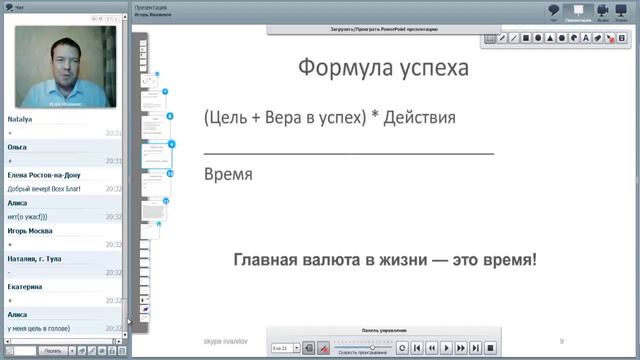Screen dimensions: 640x360
Task: Switch to the Presentation view tab
Action: coord(578,12)
